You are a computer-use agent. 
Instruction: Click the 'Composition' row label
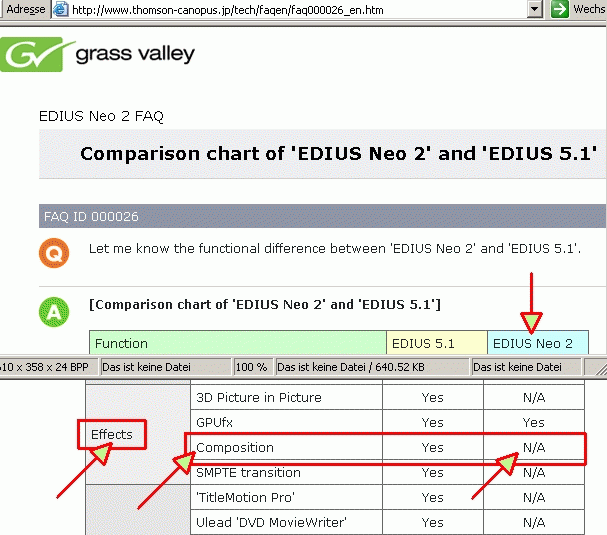[235, 448]
